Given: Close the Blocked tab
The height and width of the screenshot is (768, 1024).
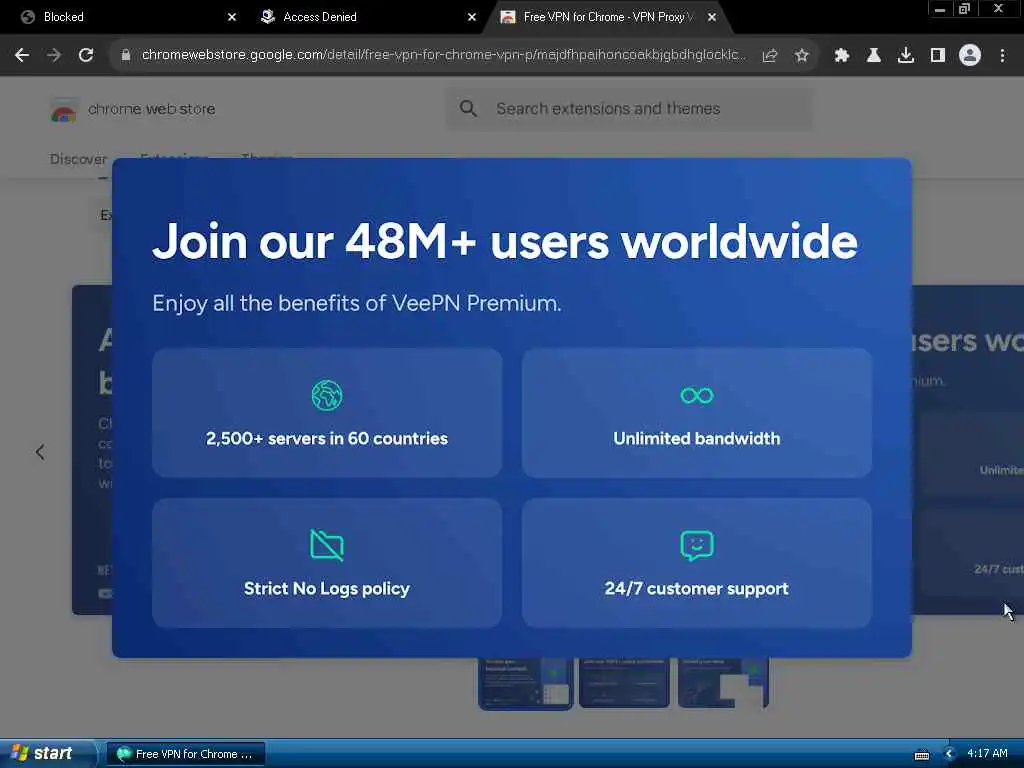Looking at the screenshot, I should pos(232,17).
